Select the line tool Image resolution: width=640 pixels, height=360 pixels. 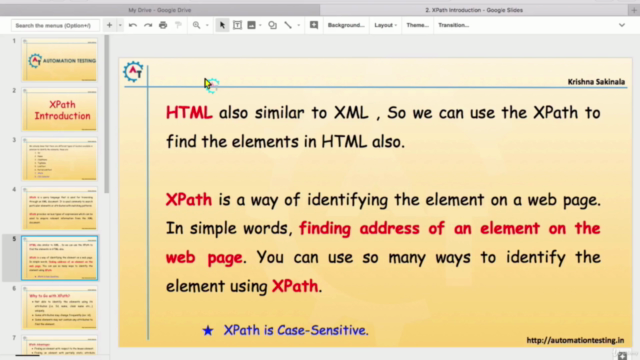[288, 25]
